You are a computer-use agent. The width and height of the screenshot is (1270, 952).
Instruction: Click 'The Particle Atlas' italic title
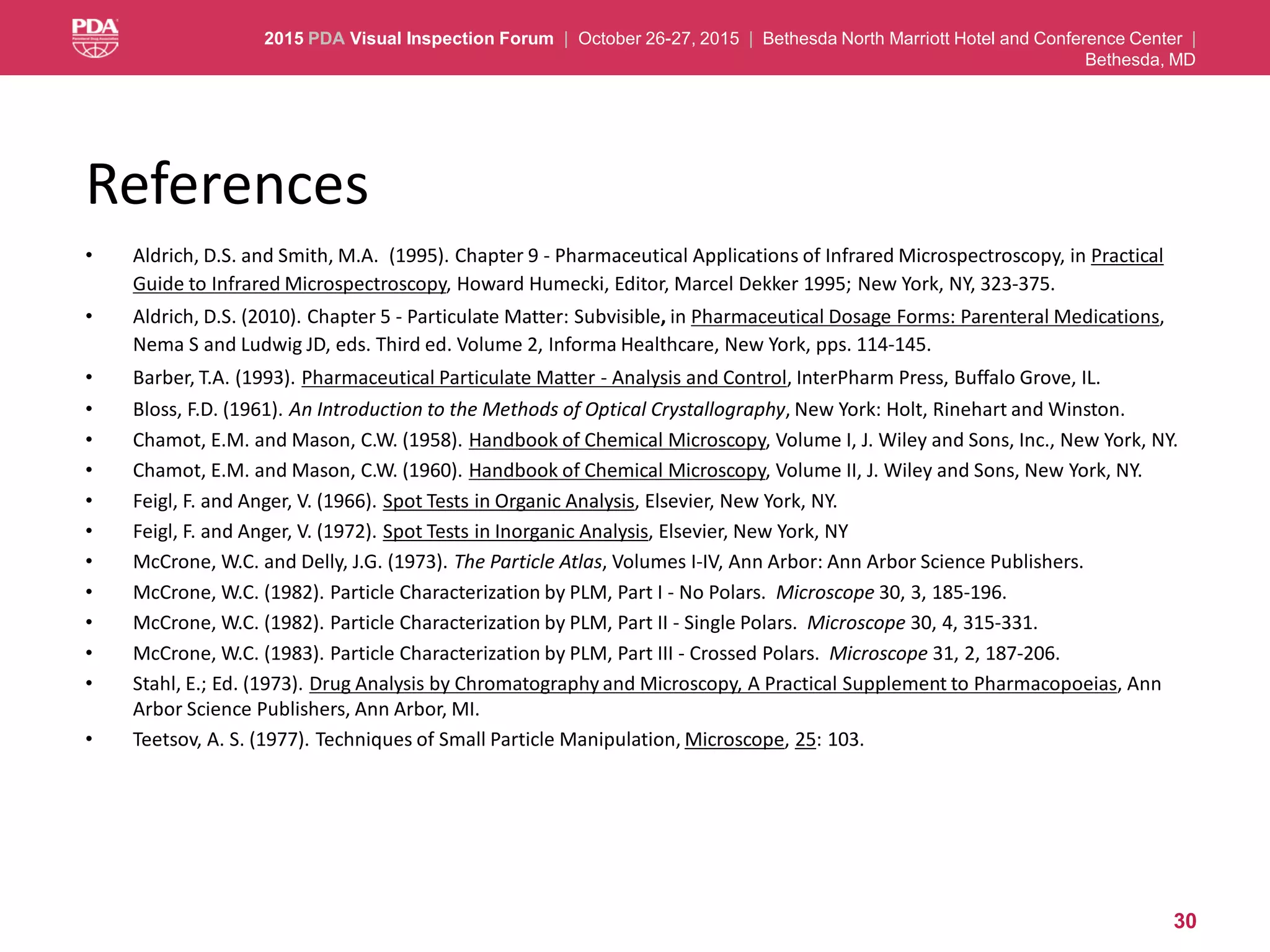(528, 562)
